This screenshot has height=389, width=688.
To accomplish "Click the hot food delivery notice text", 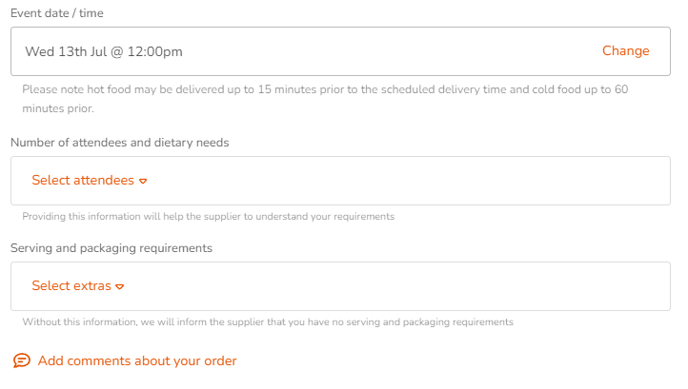I will click(325, 89).
